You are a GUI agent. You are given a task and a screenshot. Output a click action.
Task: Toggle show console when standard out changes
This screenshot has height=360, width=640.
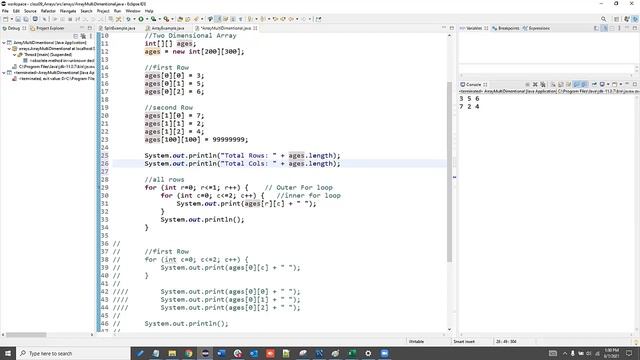[x=576, y=84]
